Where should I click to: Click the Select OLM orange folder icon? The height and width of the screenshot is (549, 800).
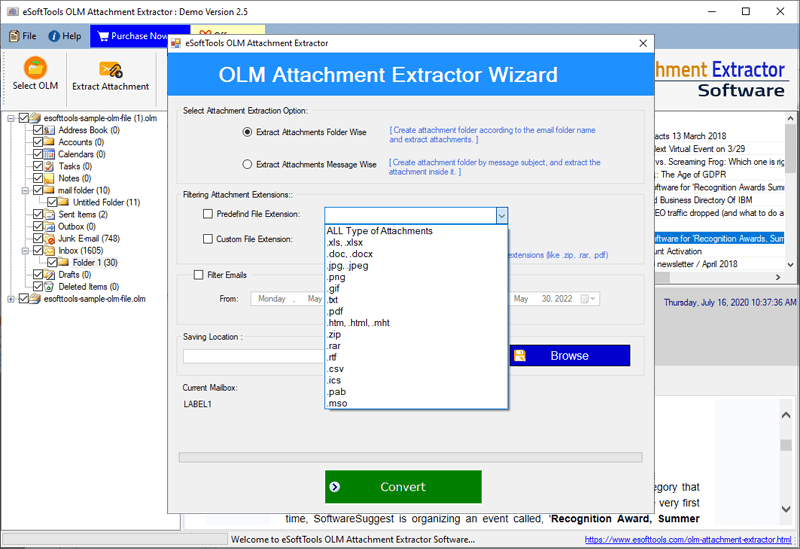tap(35, 67)
